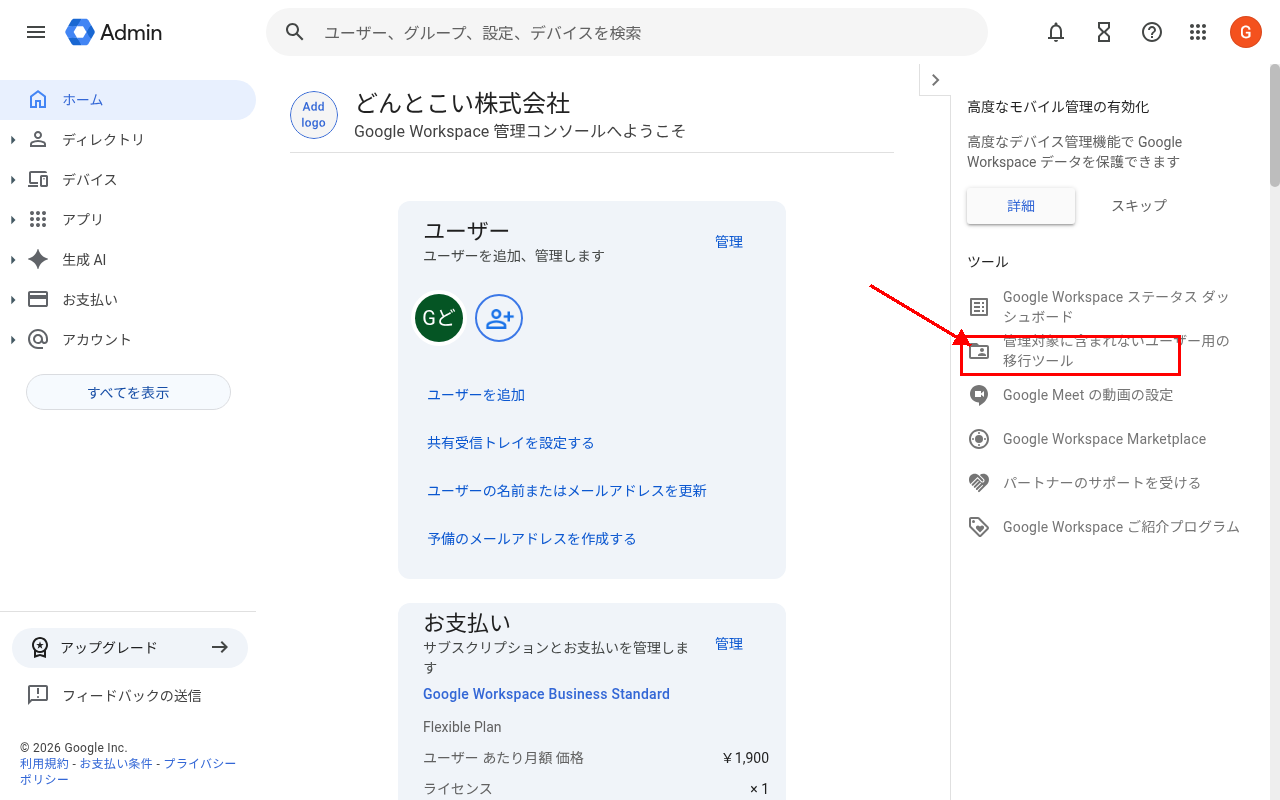Image resolution: width=1280 pixels, height=800 pixels.
Task: Click the ディレクトリ person icon
Action: [x=38, y=139]
